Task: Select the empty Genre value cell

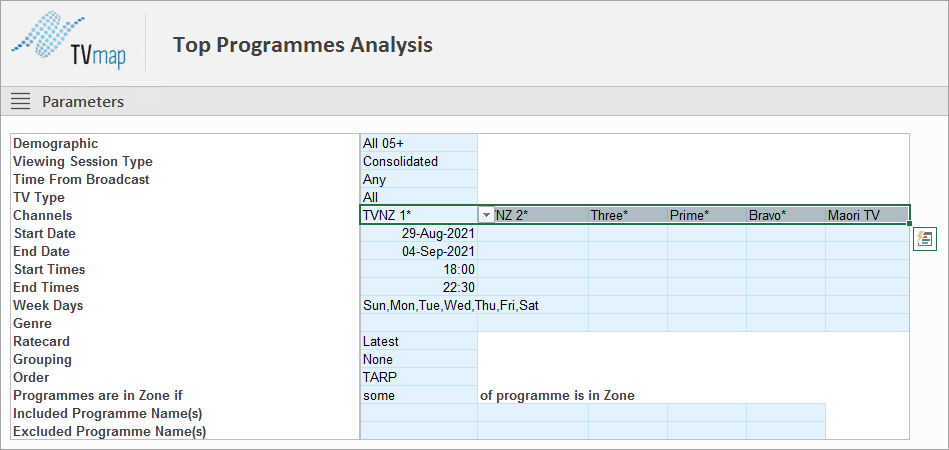Action: [419, 323]
